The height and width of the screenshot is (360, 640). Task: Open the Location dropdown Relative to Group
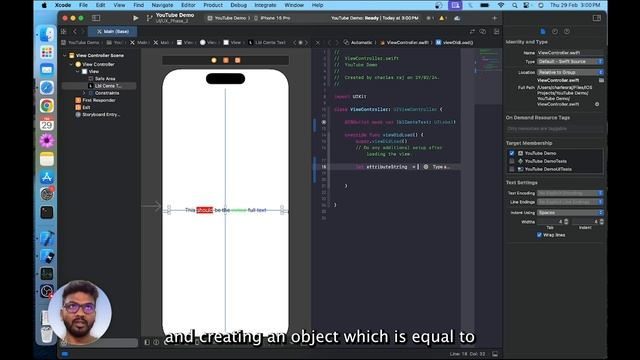(570, 72)
